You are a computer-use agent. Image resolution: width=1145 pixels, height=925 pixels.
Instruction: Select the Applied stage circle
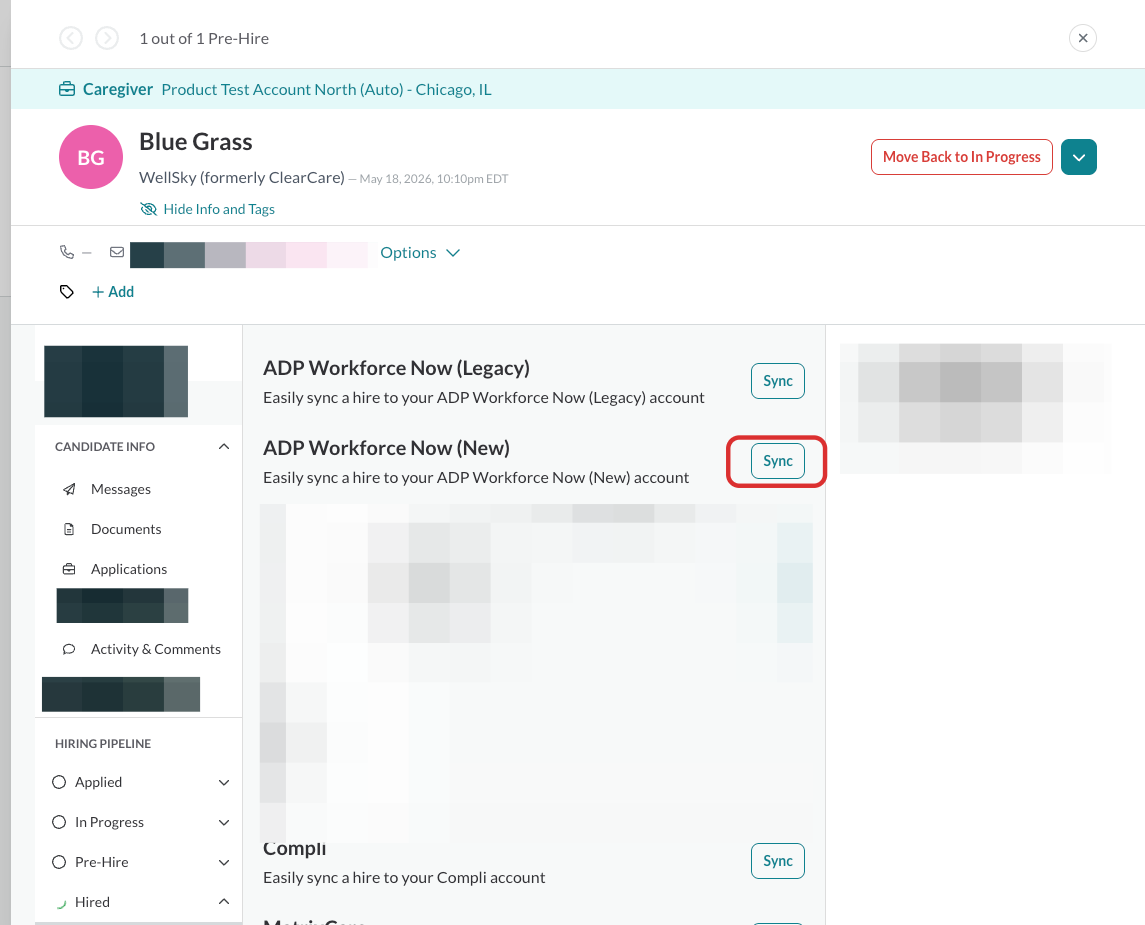pos(59,782)
